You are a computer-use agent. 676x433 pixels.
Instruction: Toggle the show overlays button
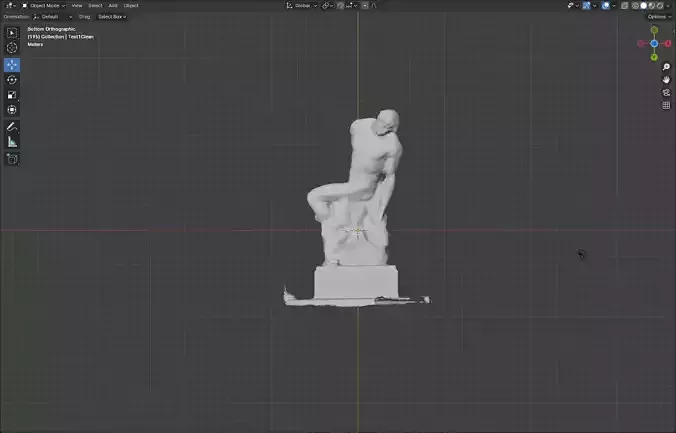[x=605, y=6]
